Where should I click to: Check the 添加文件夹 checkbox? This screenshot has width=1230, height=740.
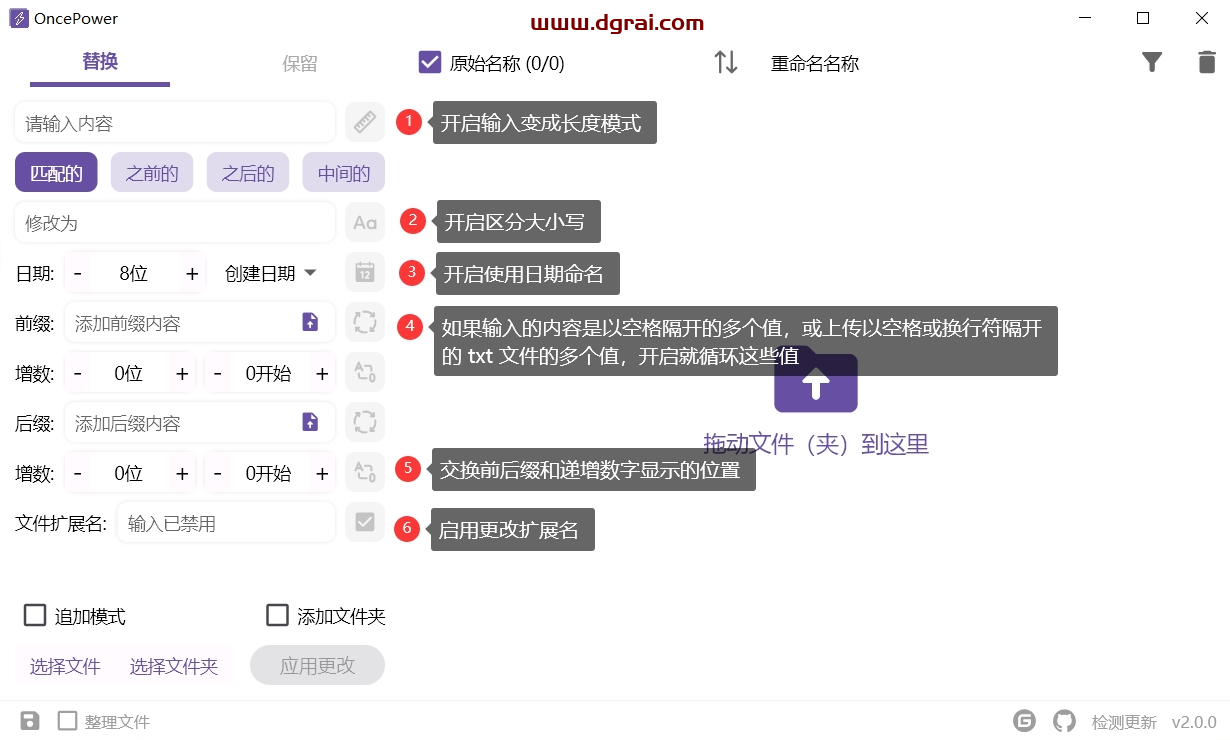click(x=277, y=615)
